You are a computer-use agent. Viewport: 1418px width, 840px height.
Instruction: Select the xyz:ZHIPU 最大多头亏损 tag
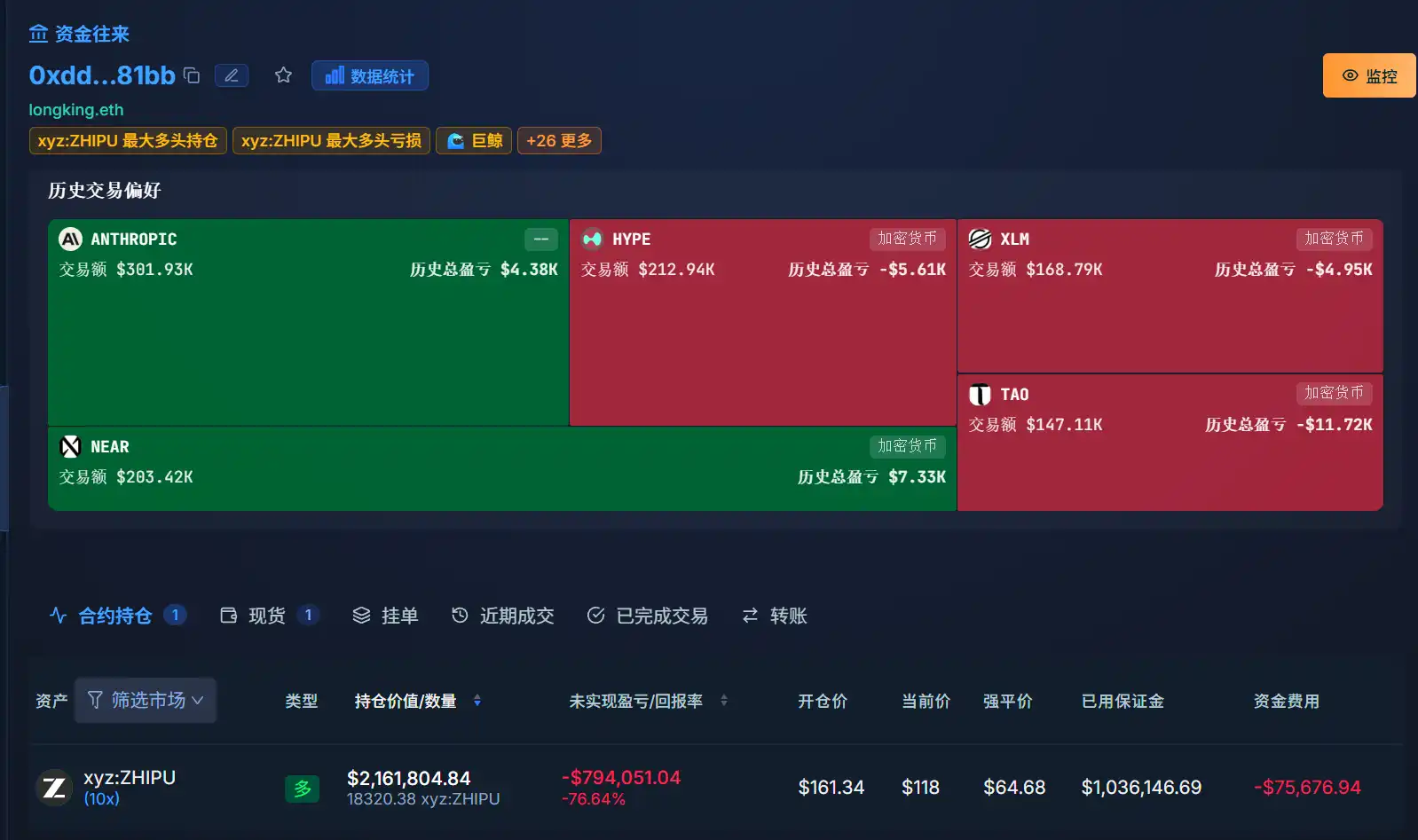(332, 140)
